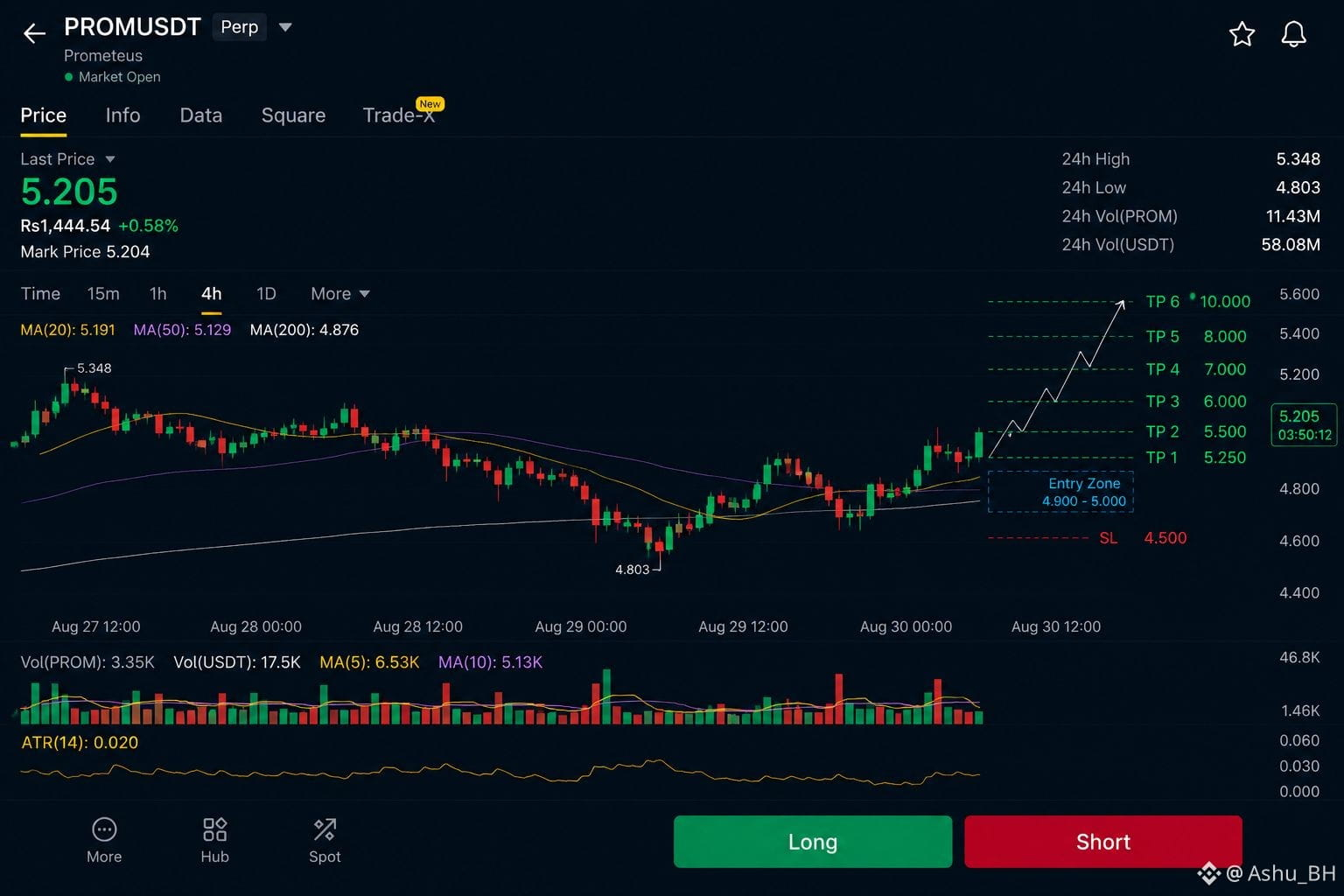Click the MA(50): 5.129 indicator label
Viewport: 1344px width, 896px height.
pyautogui.click(x=182, y=330)
